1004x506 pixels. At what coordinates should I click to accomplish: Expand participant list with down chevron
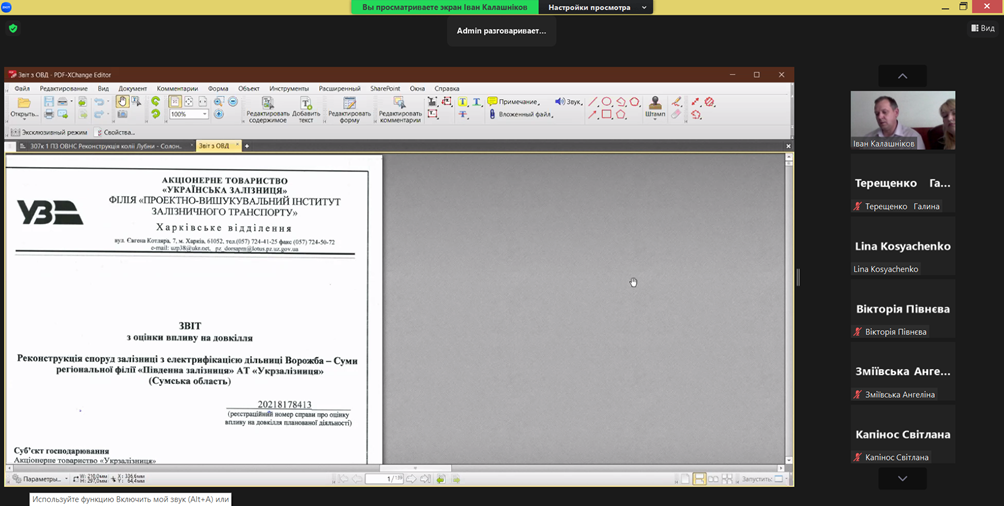click(x=902, y=478)
